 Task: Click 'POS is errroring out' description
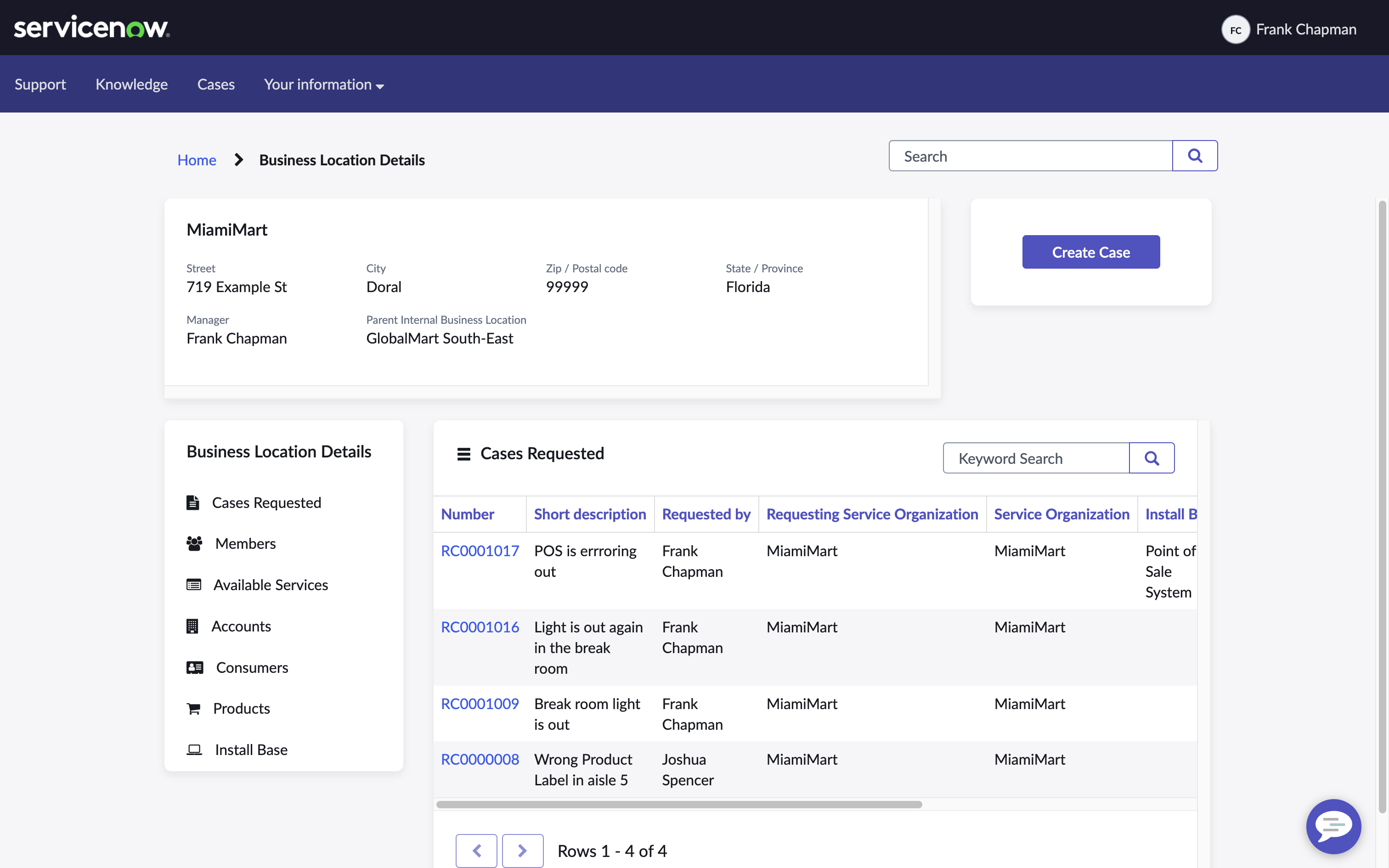(585, 561)
